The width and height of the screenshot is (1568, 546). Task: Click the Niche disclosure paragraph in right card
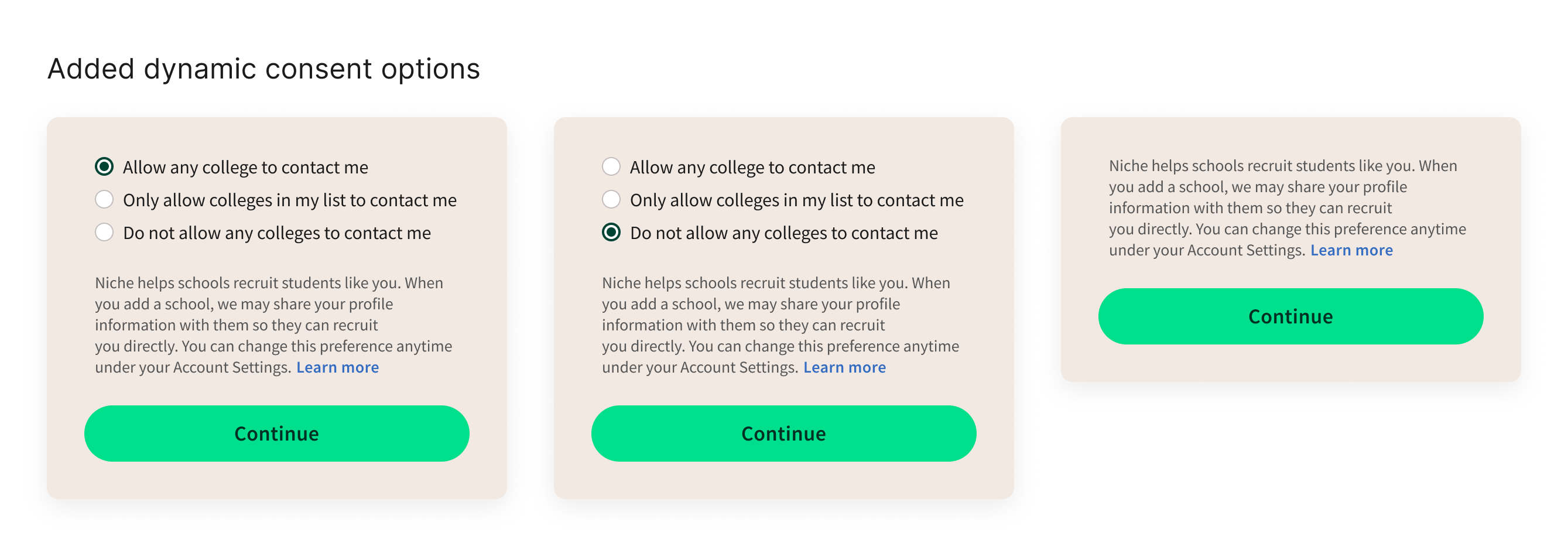[1288, 207]
